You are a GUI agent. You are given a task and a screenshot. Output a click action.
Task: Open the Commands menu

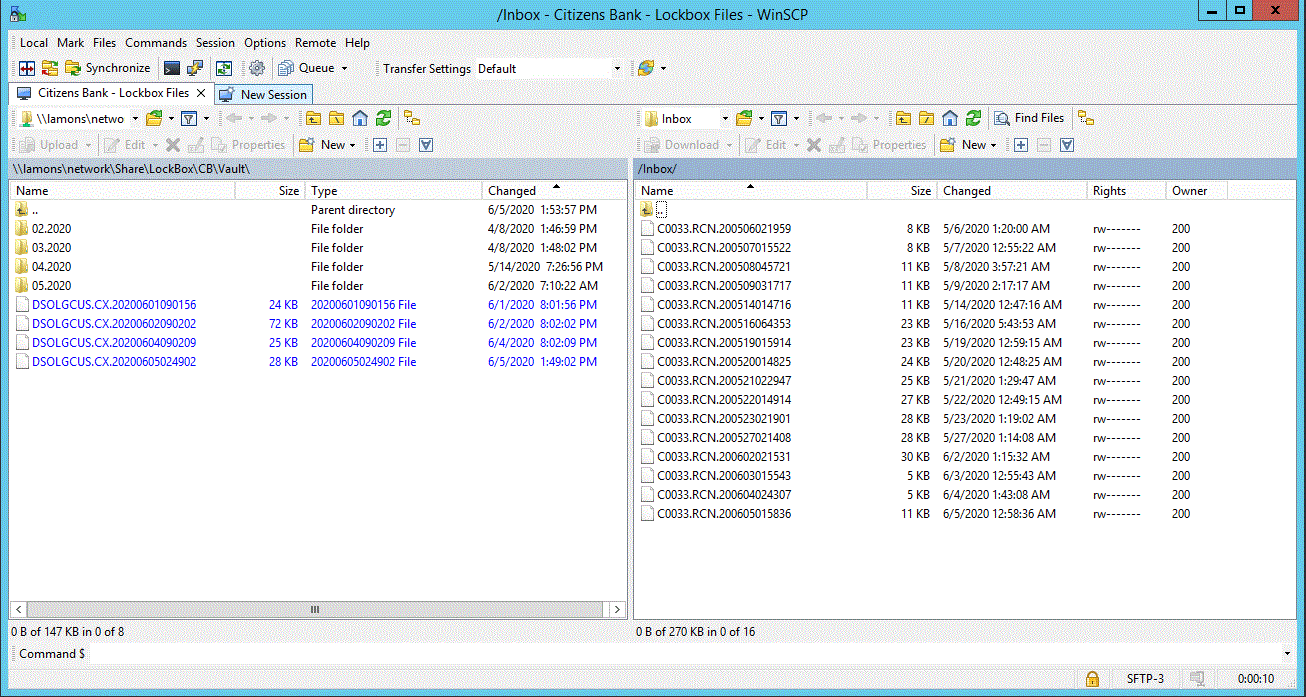click(x=155, y=43)
